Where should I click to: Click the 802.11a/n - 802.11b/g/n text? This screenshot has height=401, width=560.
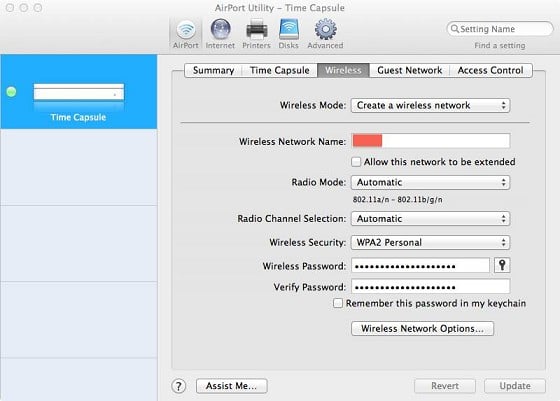click(398, 200)
